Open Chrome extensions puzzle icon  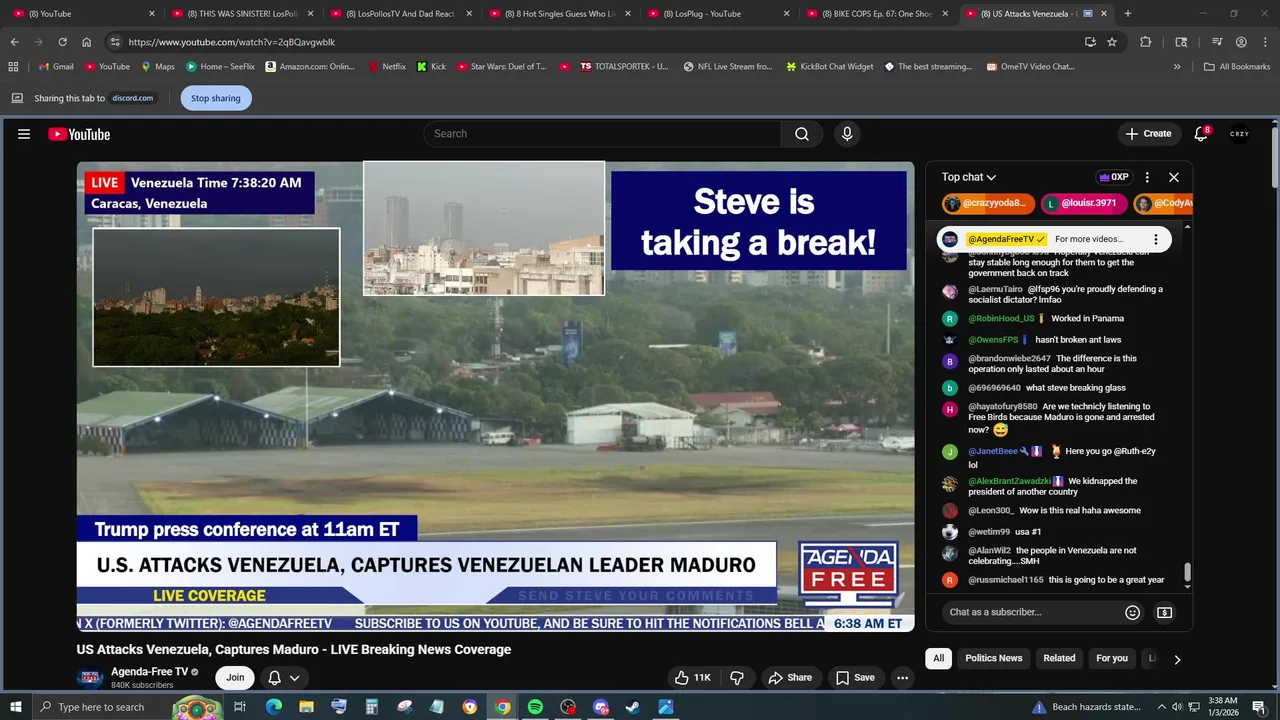[1146, 42]
